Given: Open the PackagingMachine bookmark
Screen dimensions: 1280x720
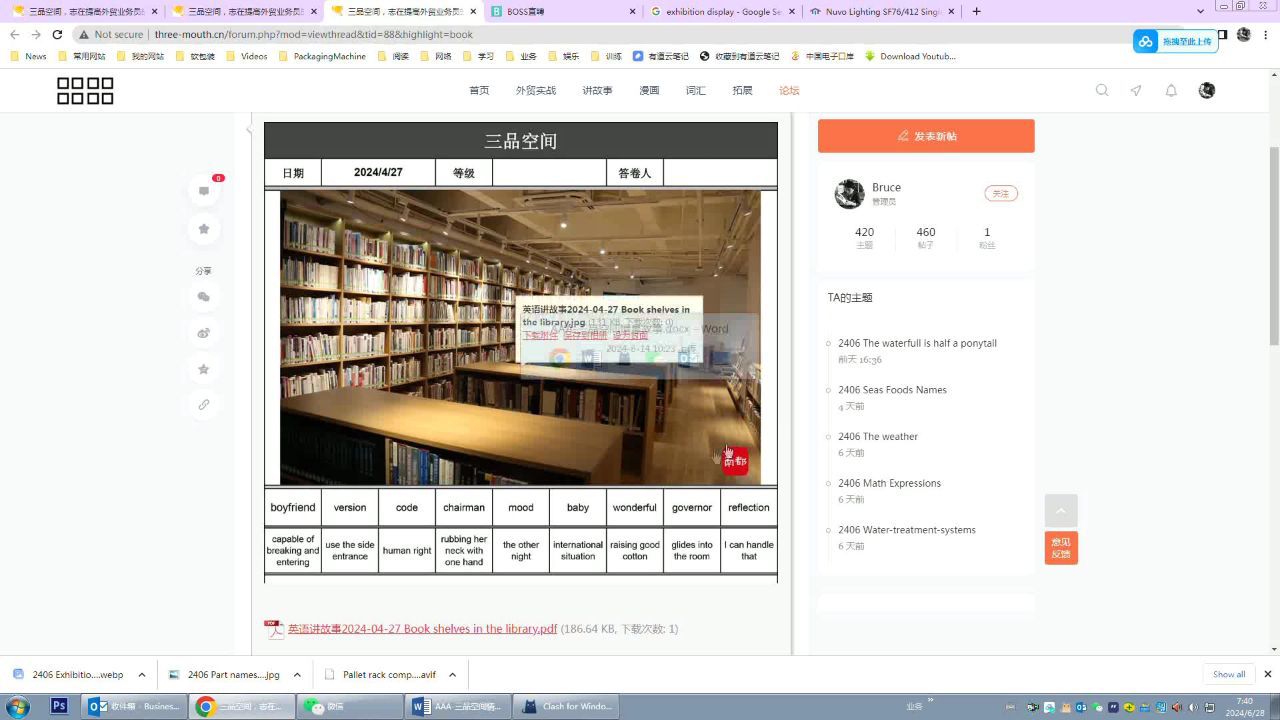Looking at the screenshot, I should (x=322, y=56).
